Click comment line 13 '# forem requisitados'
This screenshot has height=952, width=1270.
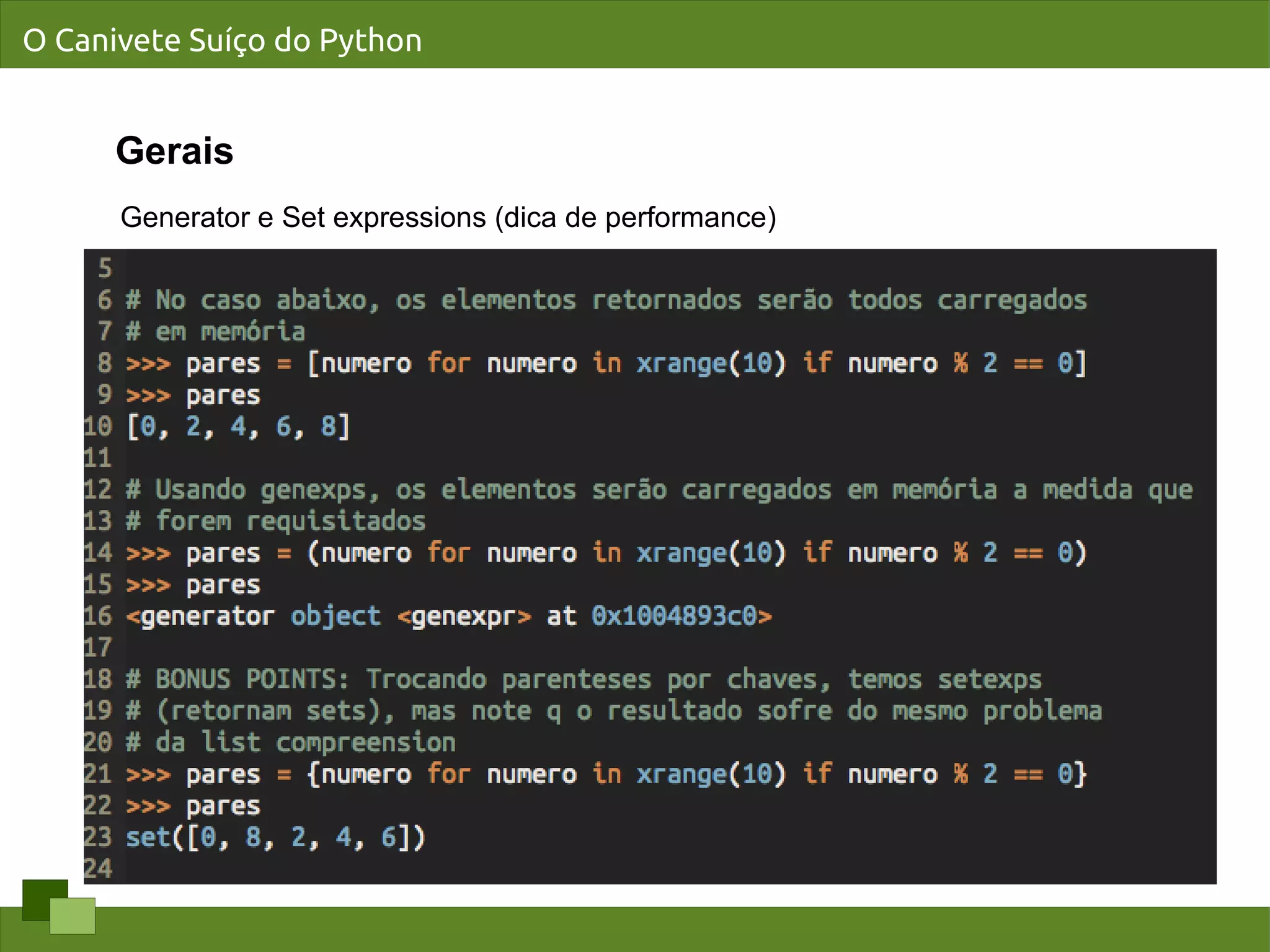tap(276, 522)
